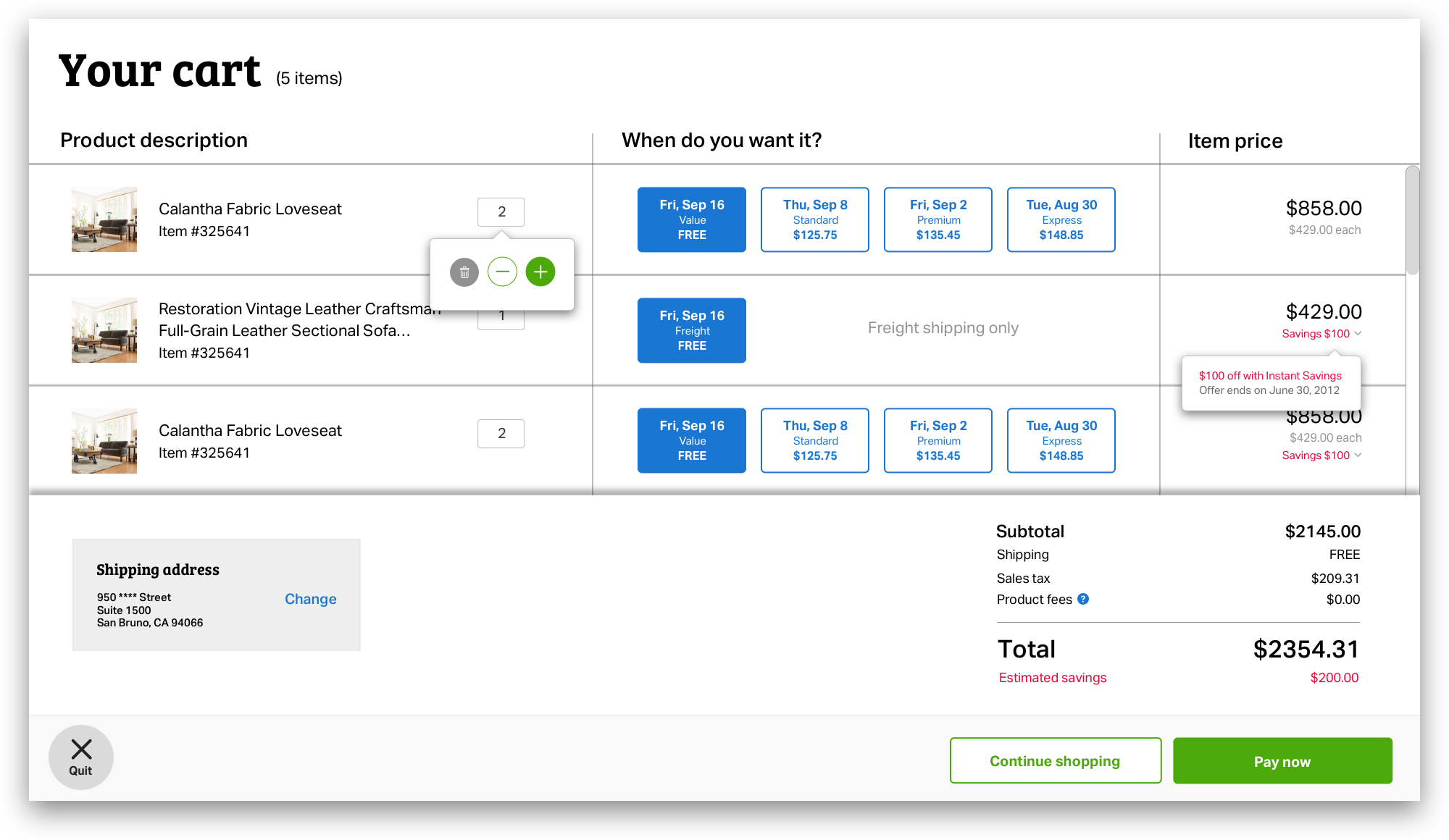Select Thu, Sep 8 Standard shipping for first item
Image resolution: width=1449 pixels, height=840 pixels.
coord(814,219)
